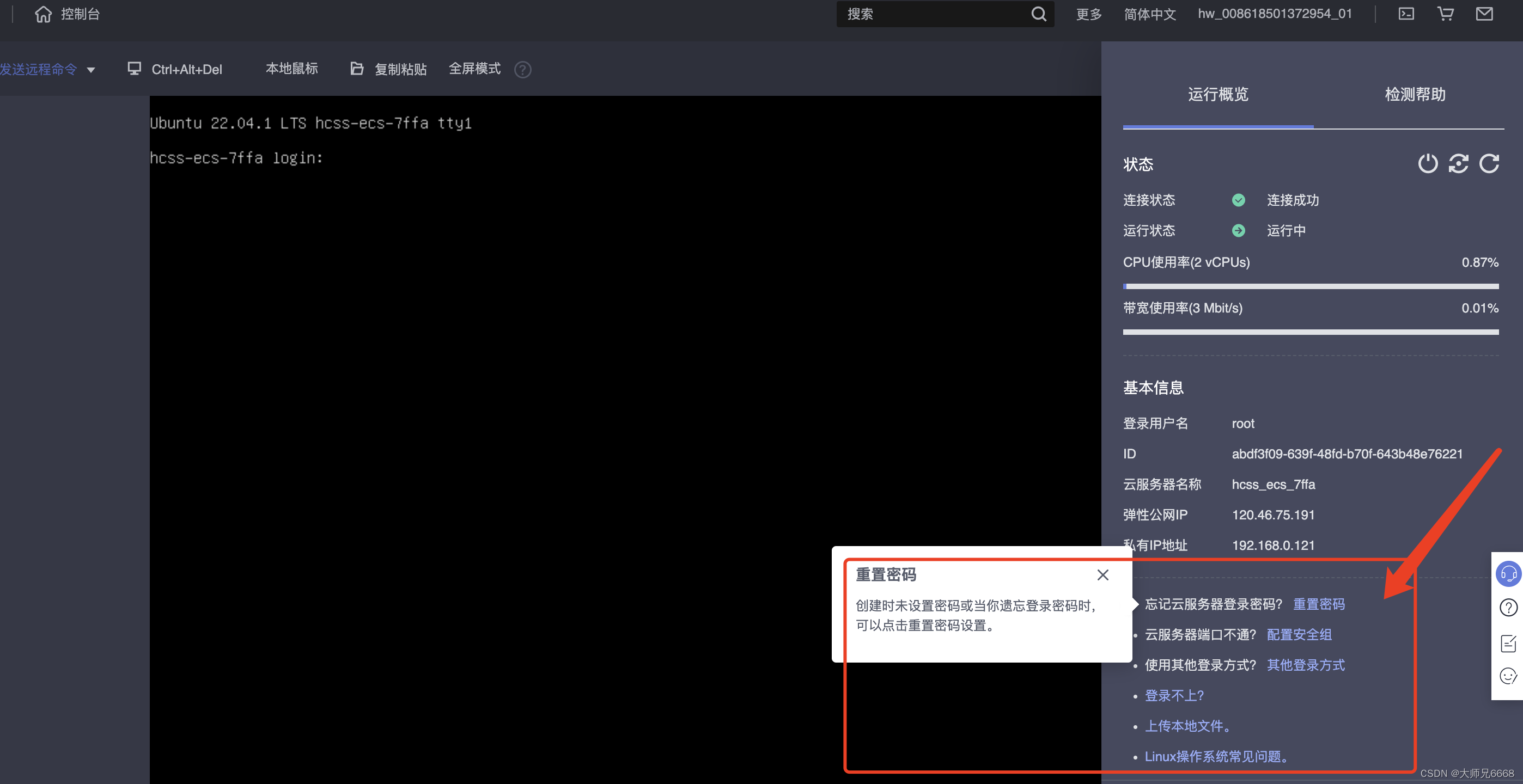Open the 登录不上? help link
This screenshot has width=1523, height=784.
pyautogui.click(x=1174, y=695)
